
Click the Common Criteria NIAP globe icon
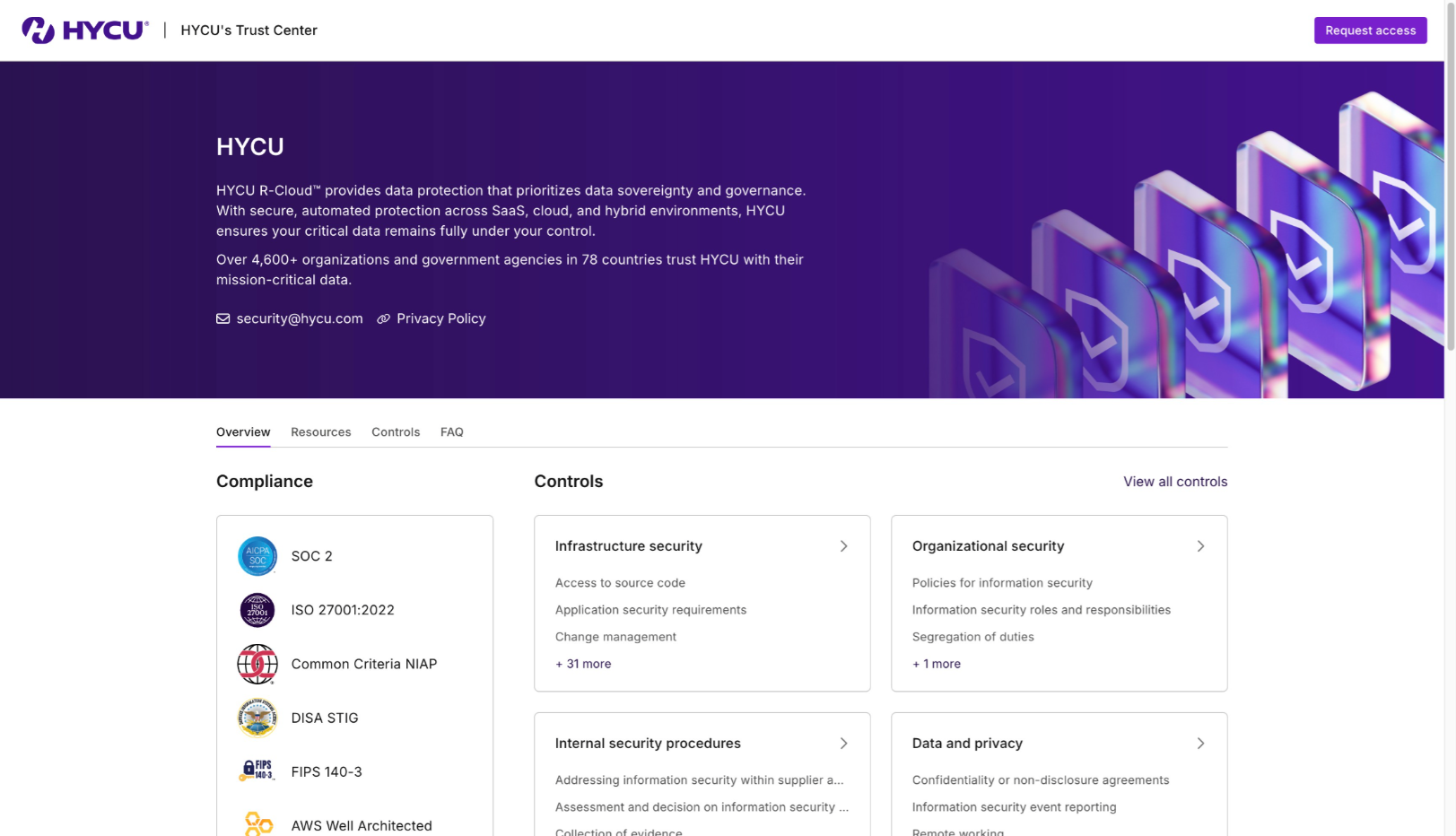(x=257, y=664)
